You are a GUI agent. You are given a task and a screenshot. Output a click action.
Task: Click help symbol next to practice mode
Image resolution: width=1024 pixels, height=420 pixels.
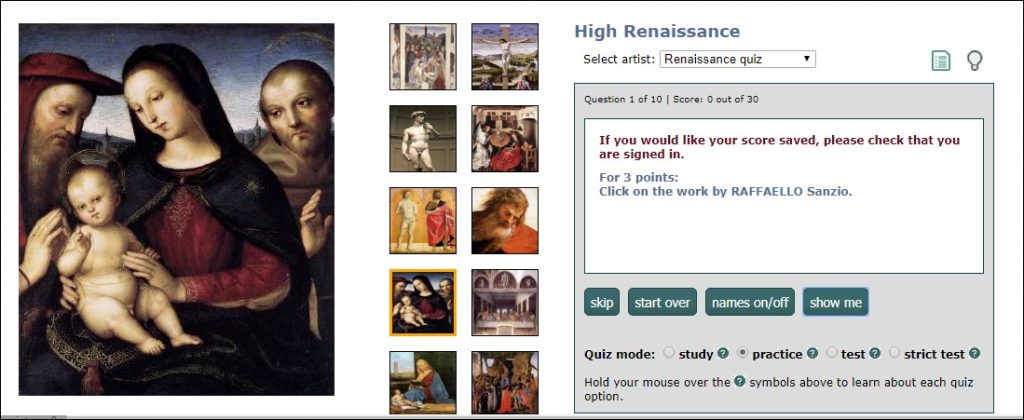[813, 354]
